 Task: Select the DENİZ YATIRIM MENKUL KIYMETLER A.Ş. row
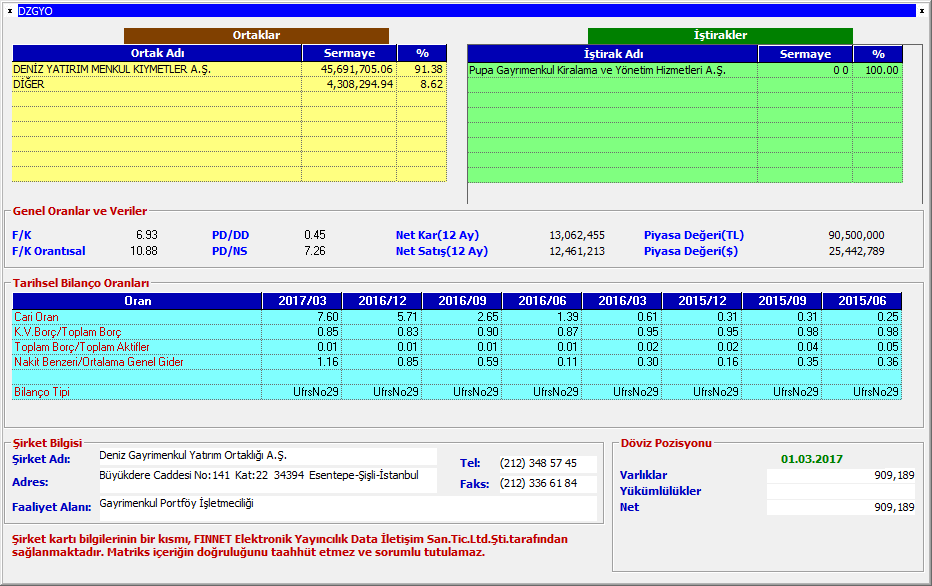point(229,69)
